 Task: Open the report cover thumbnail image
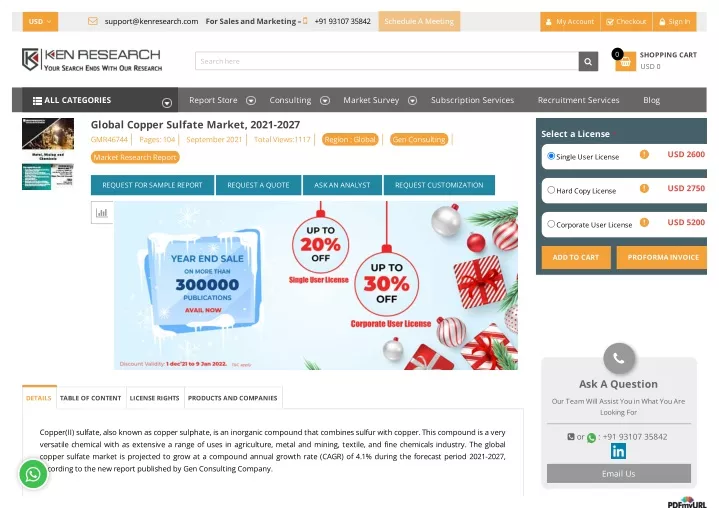[x=48, y=140]
